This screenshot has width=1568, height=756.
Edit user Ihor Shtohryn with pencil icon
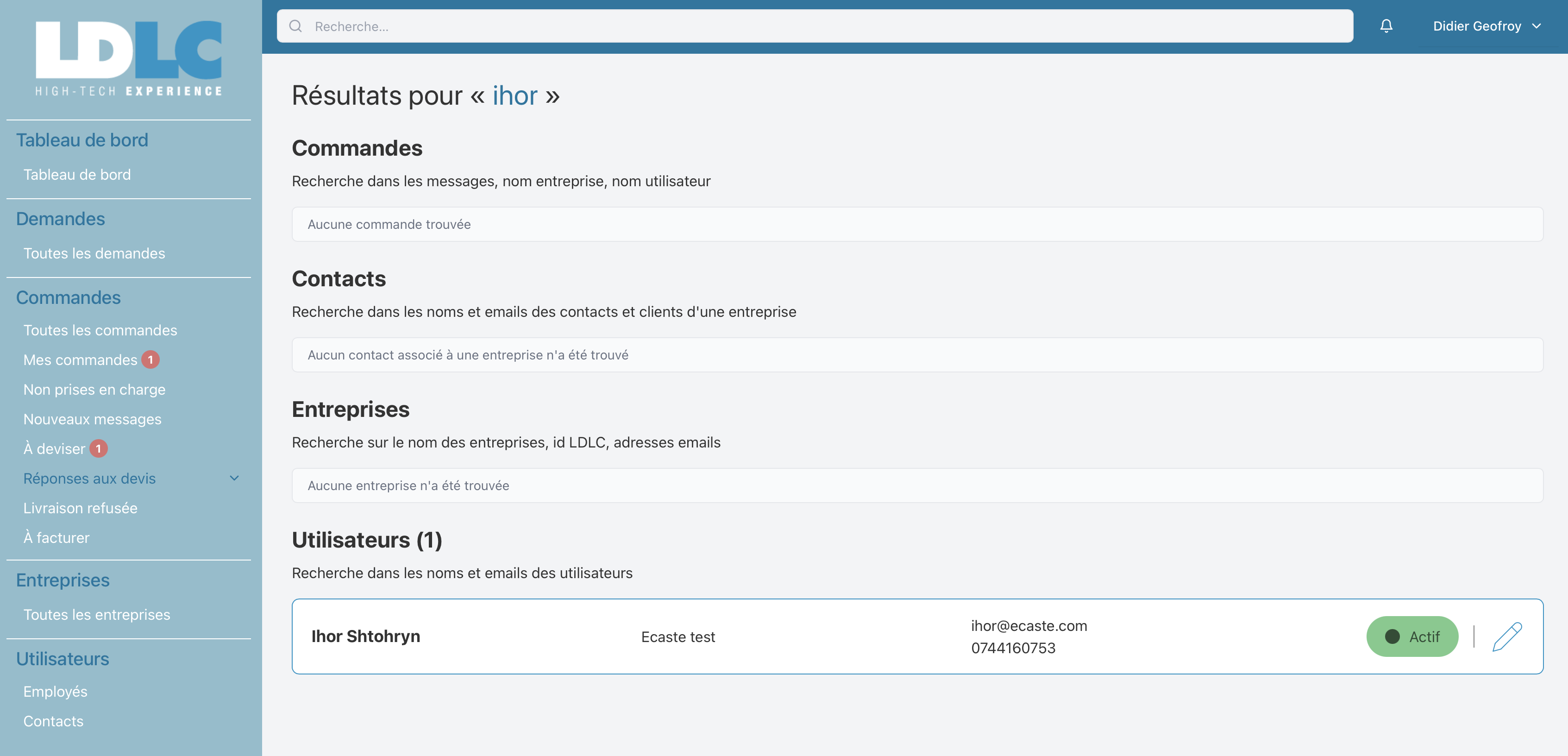(x=1507, y=636)
